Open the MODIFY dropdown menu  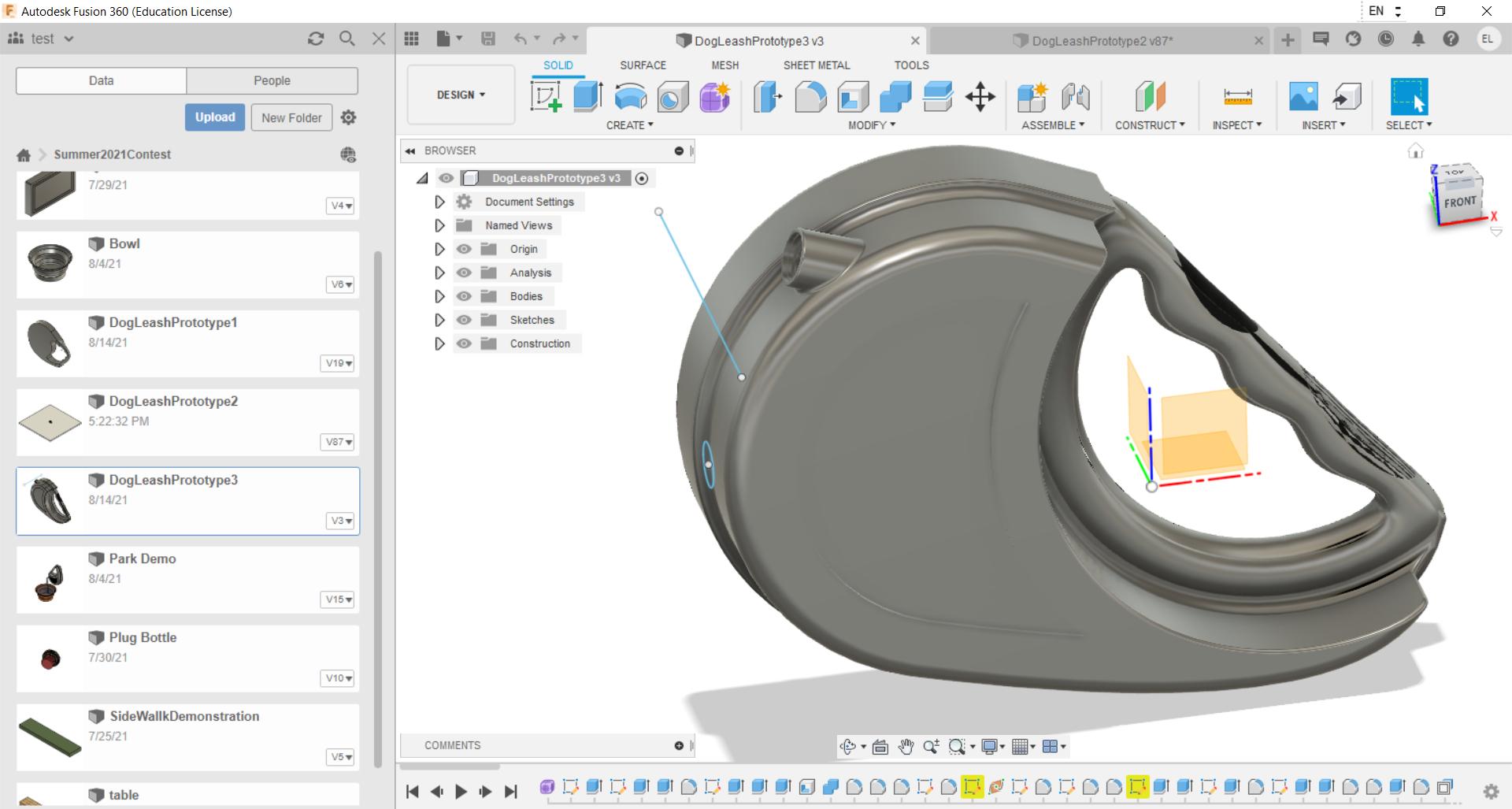872,125
